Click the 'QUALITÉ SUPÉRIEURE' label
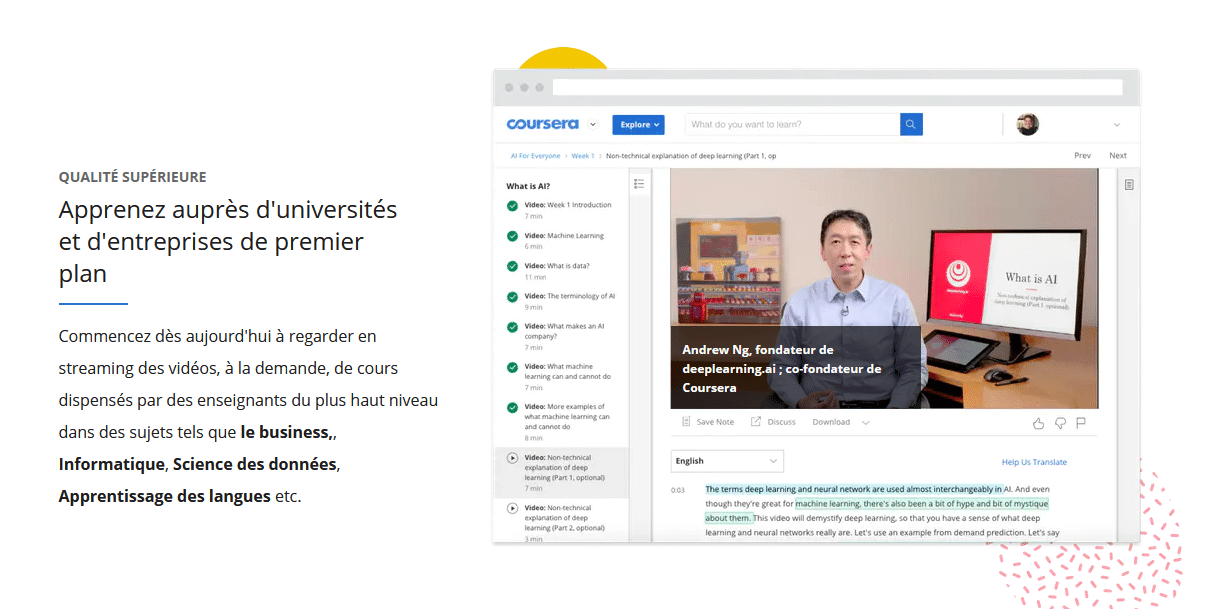The width and height of the screenshot is (1210, 609). click(133, 177)
